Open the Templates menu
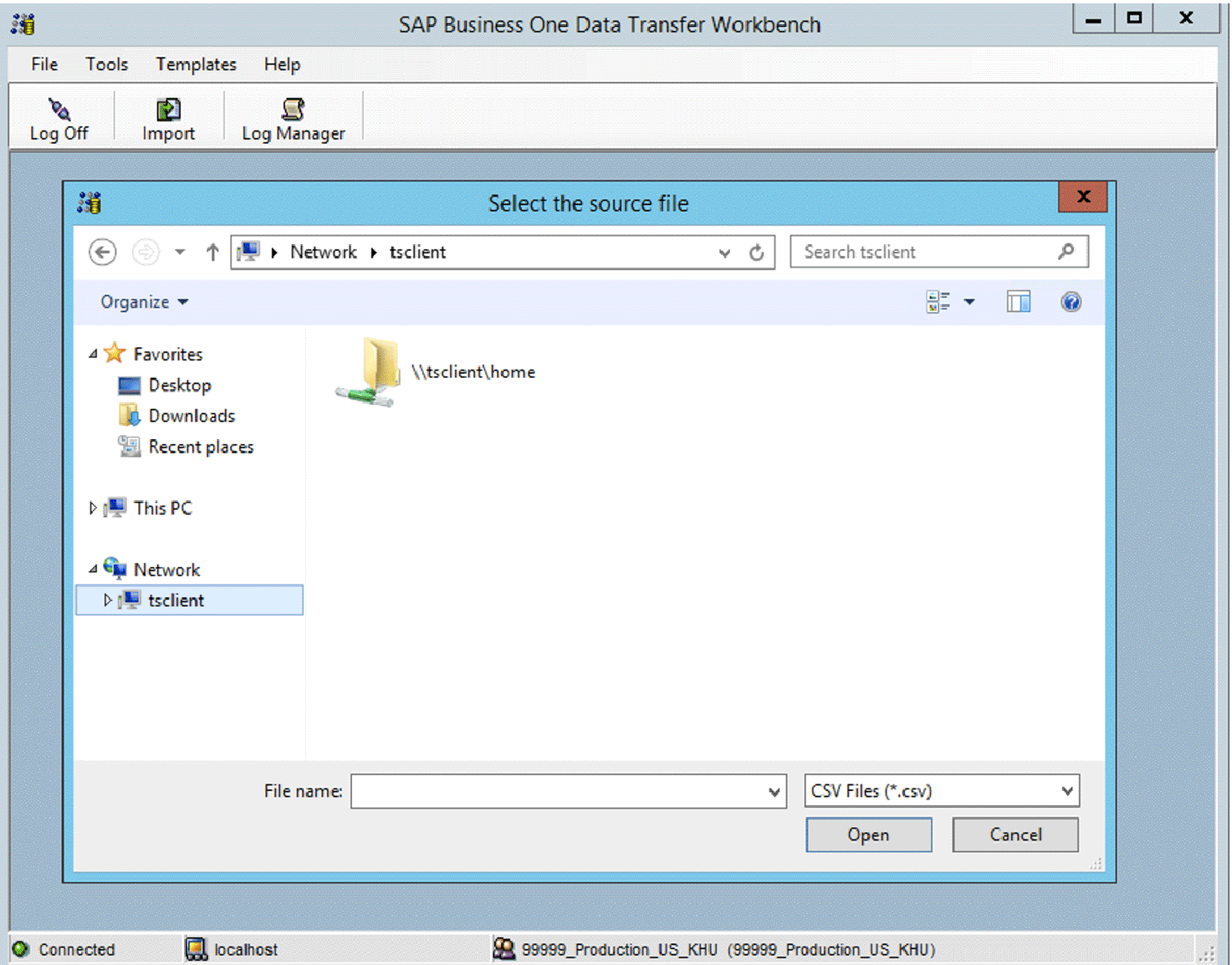The height and width of the screenshot is (965, 1232). click(x=196, y=64)
